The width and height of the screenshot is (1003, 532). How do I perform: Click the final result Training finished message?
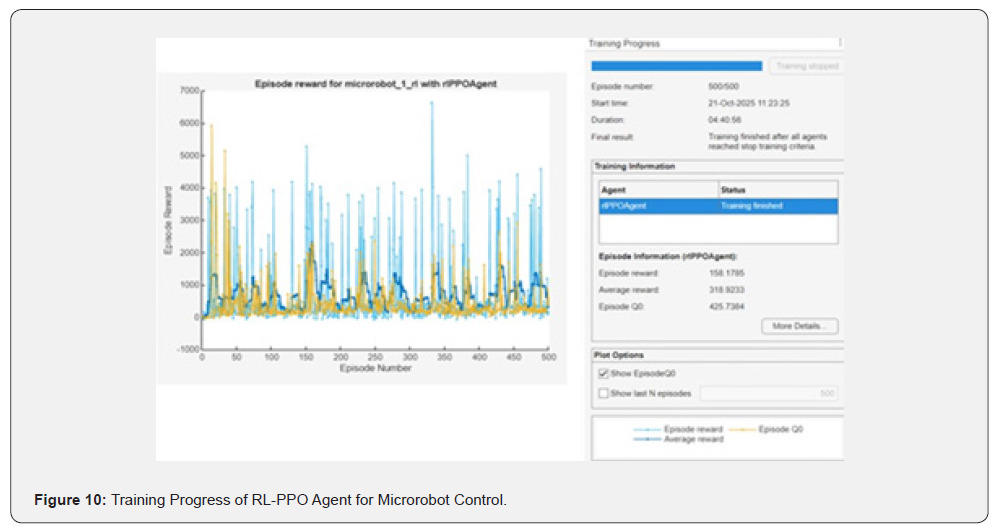tap(768, 141)
